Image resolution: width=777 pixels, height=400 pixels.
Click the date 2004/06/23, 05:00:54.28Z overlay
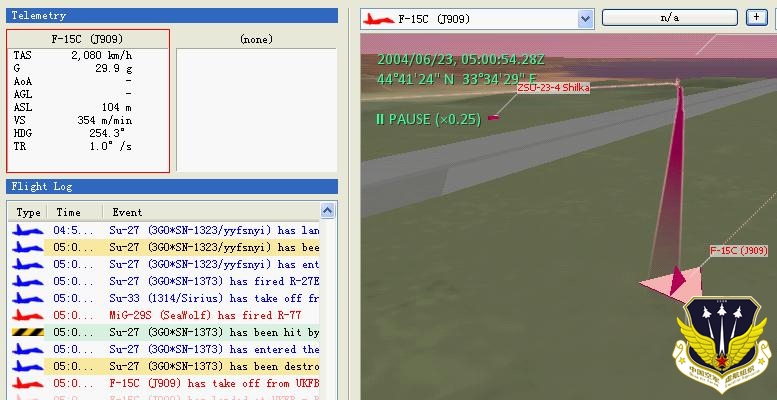click(461, 60)
